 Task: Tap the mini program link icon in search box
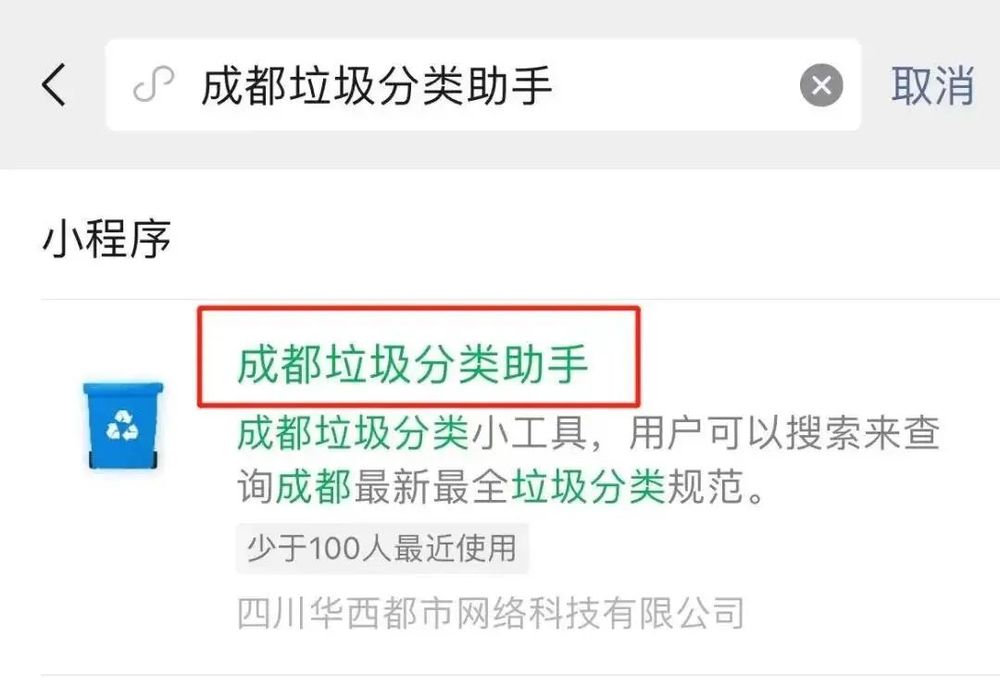click(x=154, y=84)
